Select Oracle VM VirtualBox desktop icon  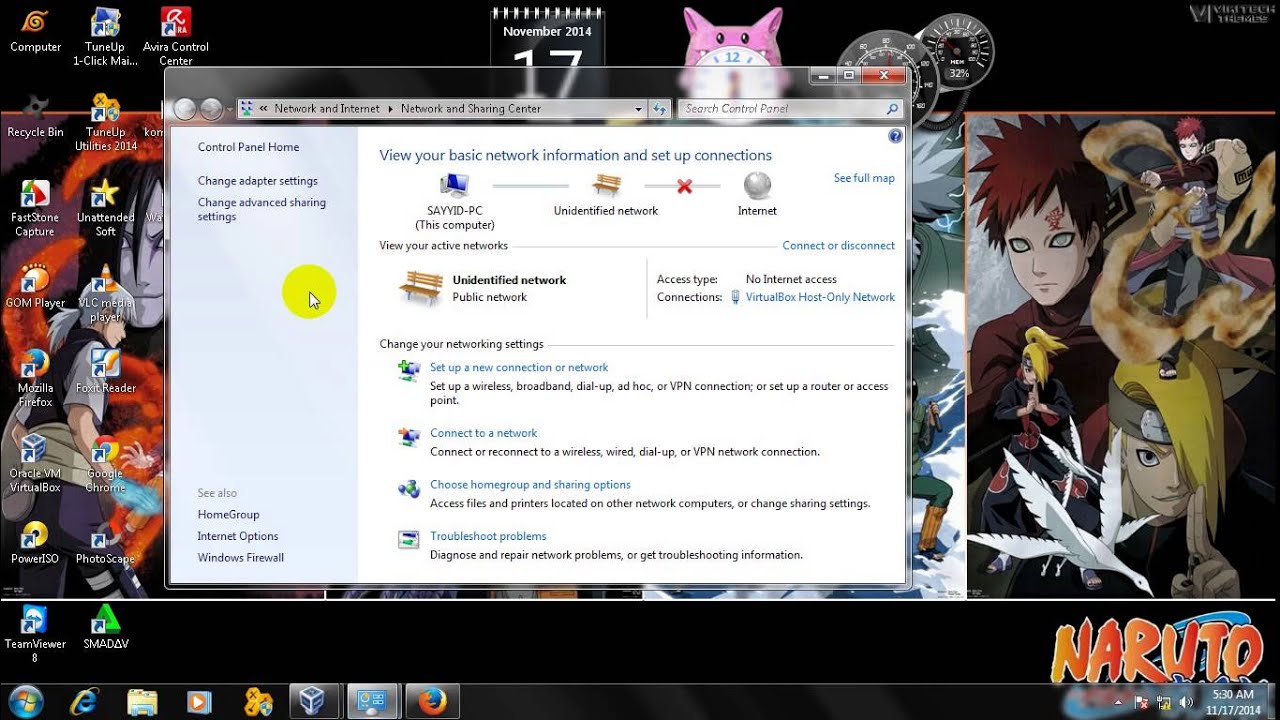[35, 463]
